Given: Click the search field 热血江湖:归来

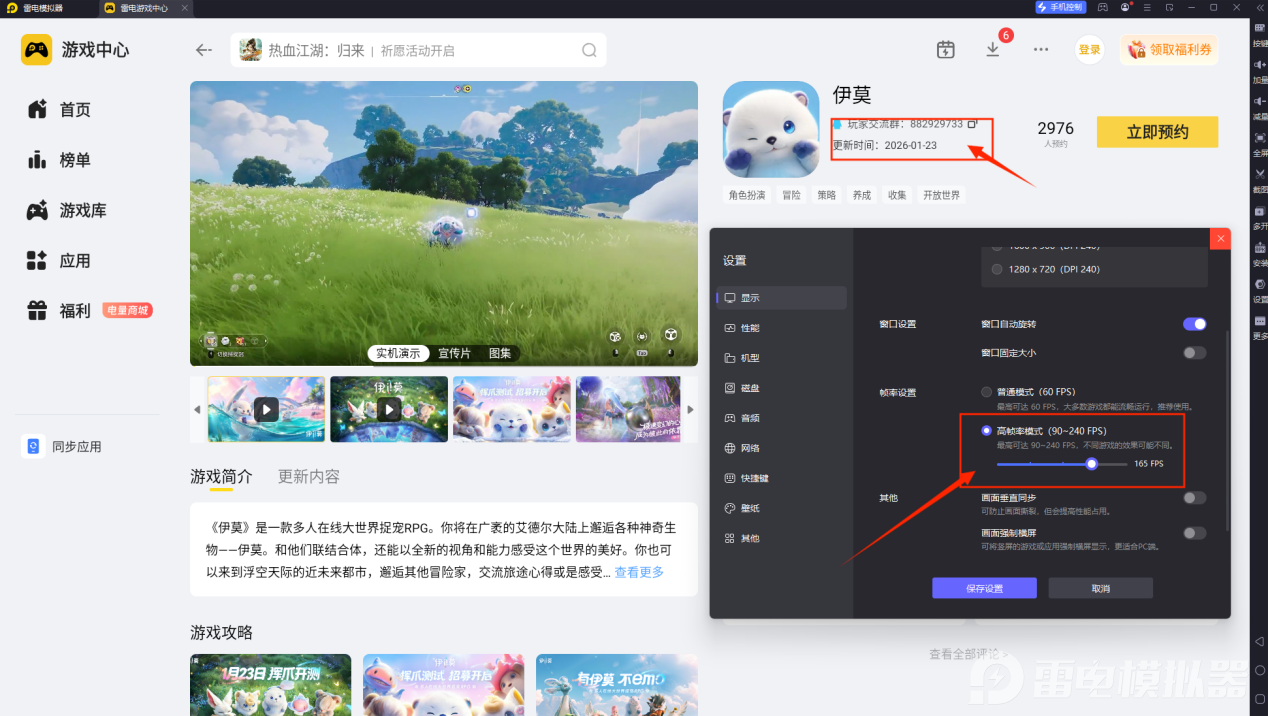Looking at the screenshot, I should pos(418,50).
